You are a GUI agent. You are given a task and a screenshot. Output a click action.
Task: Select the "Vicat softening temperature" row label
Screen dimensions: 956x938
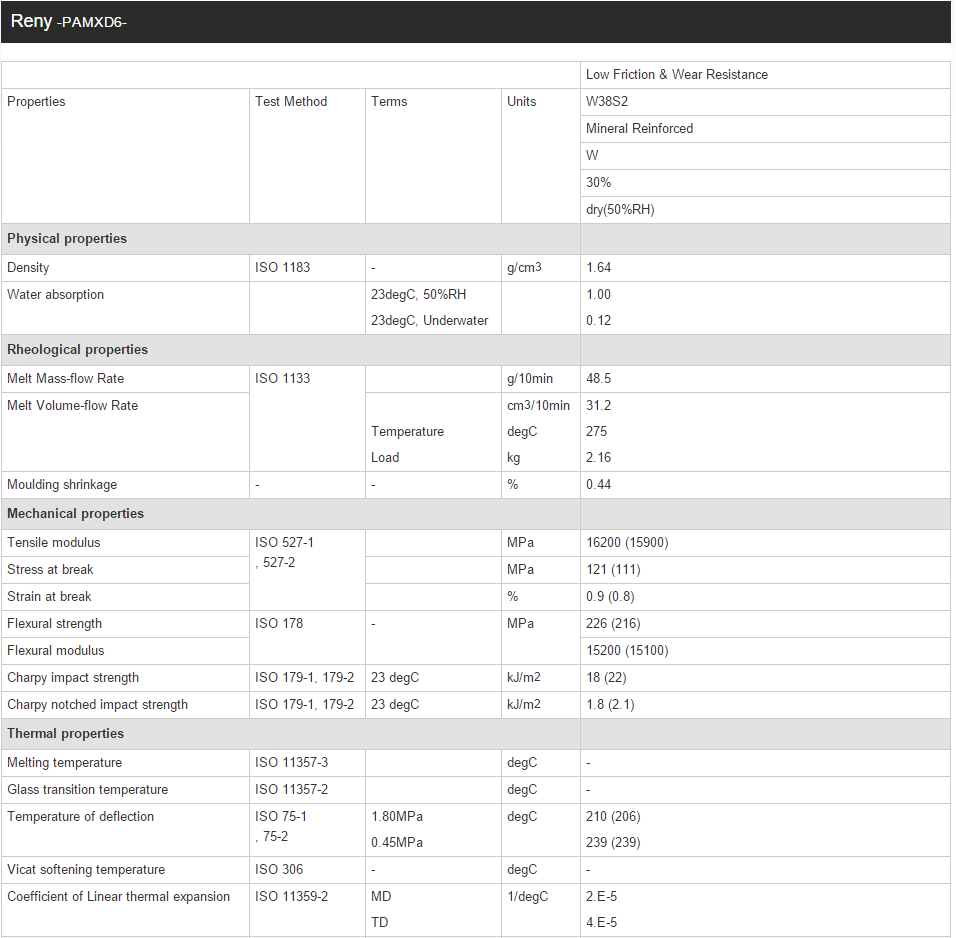(x=86, y=870)
